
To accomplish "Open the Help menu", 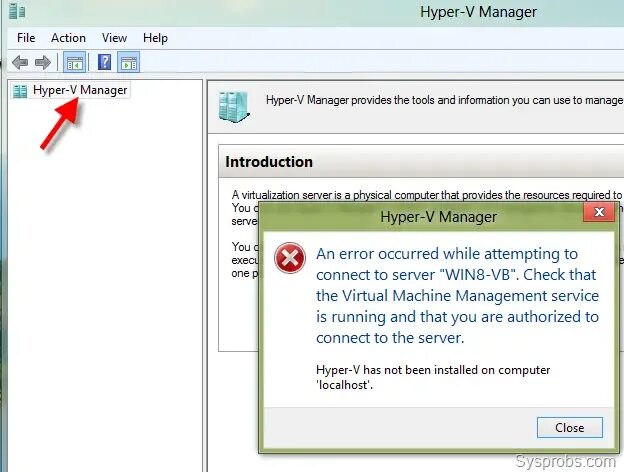I will 155,38.
